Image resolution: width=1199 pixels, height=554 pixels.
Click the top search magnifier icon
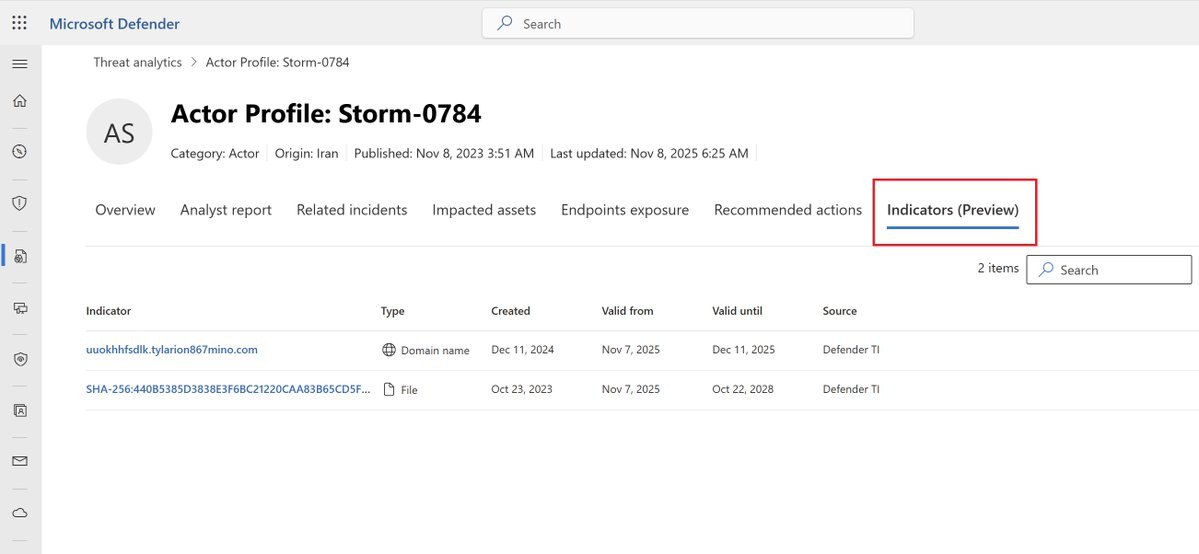(505, 23)
